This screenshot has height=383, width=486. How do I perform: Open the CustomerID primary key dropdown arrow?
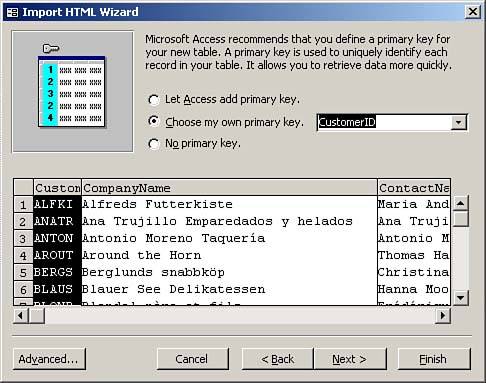click(x=459, y=122)
